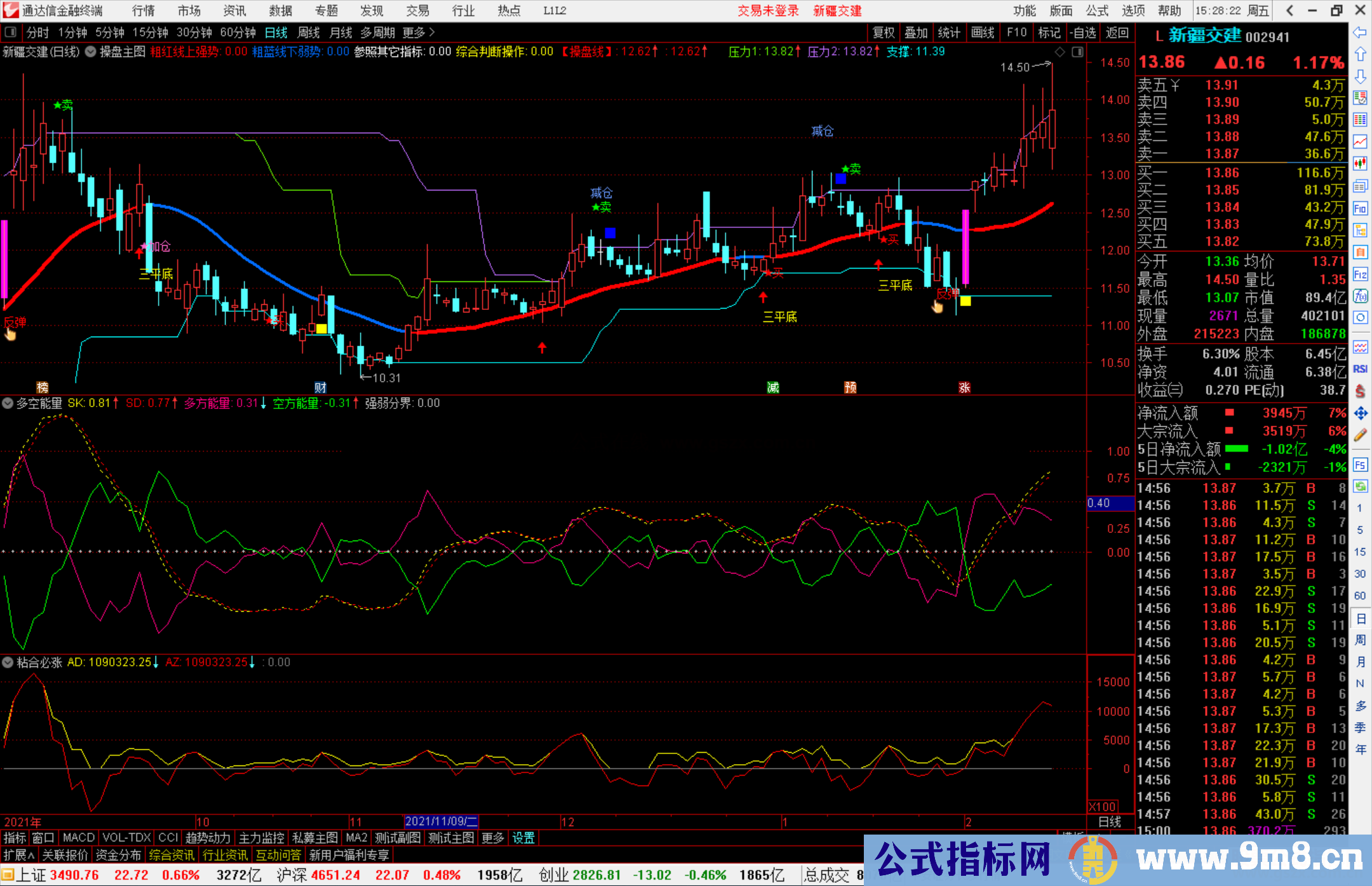Click the circle tool sidebar icon
This screenshot has width=1372, height=886.
click(x=1360, y=317)
